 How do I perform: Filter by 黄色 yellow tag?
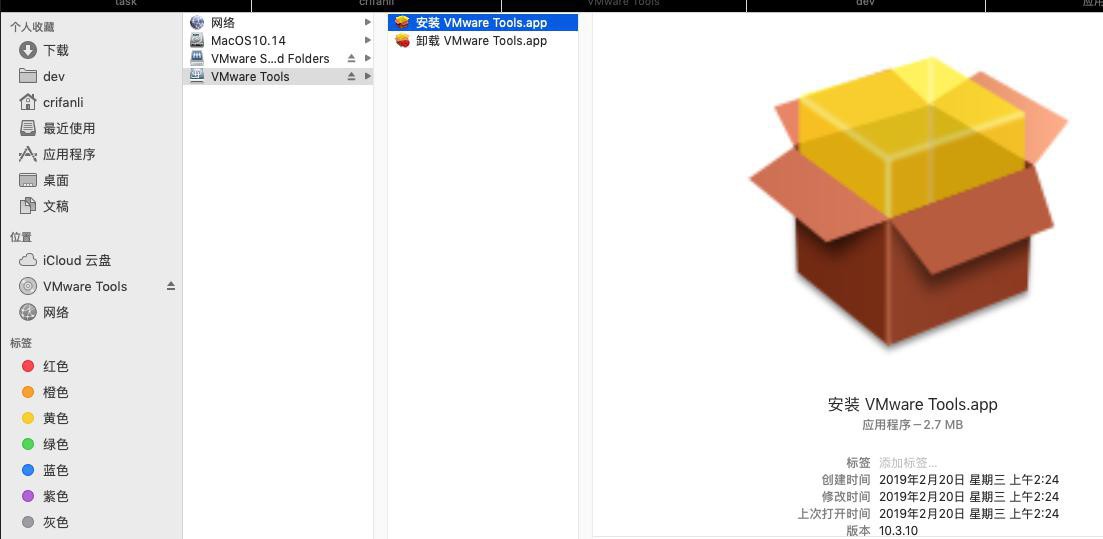(x=28, y=418)
